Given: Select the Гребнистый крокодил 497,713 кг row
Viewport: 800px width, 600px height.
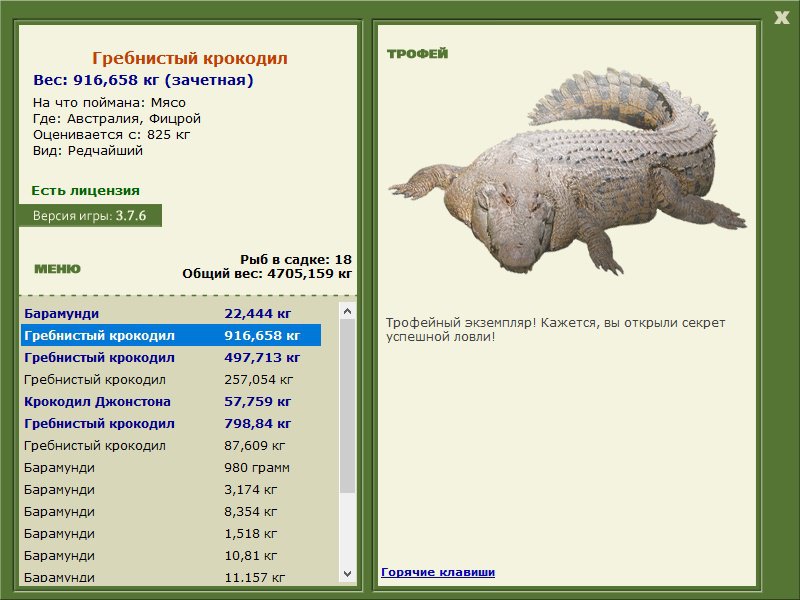Looking at the screenshot, I should click(171, 357).
